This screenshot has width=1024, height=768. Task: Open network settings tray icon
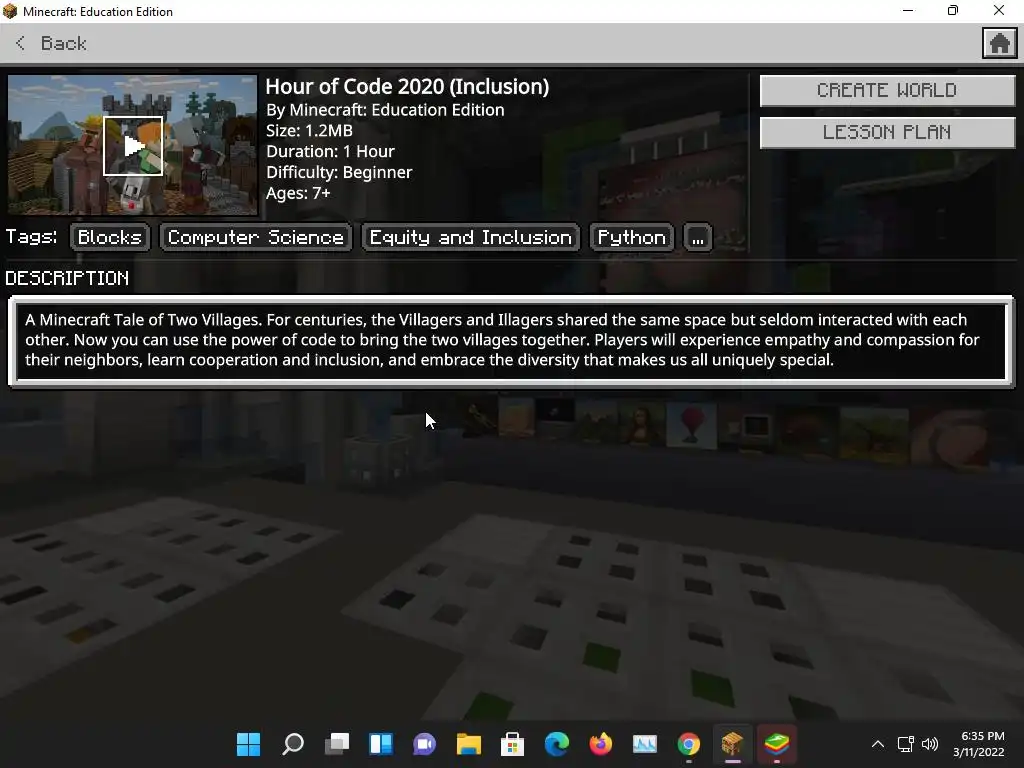(x=906, y=744)
